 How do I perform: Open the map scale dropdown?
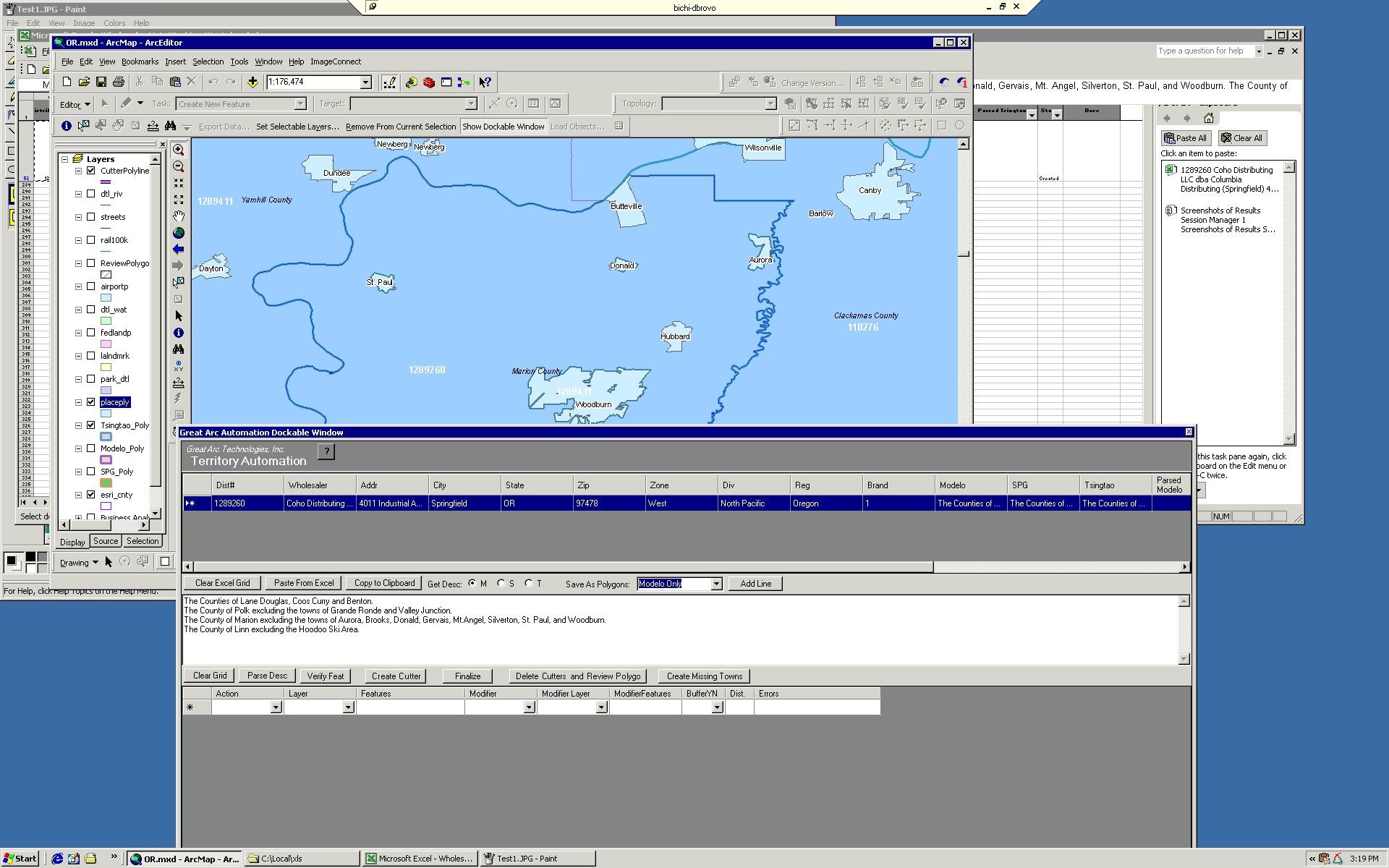[x=365, y=82]
